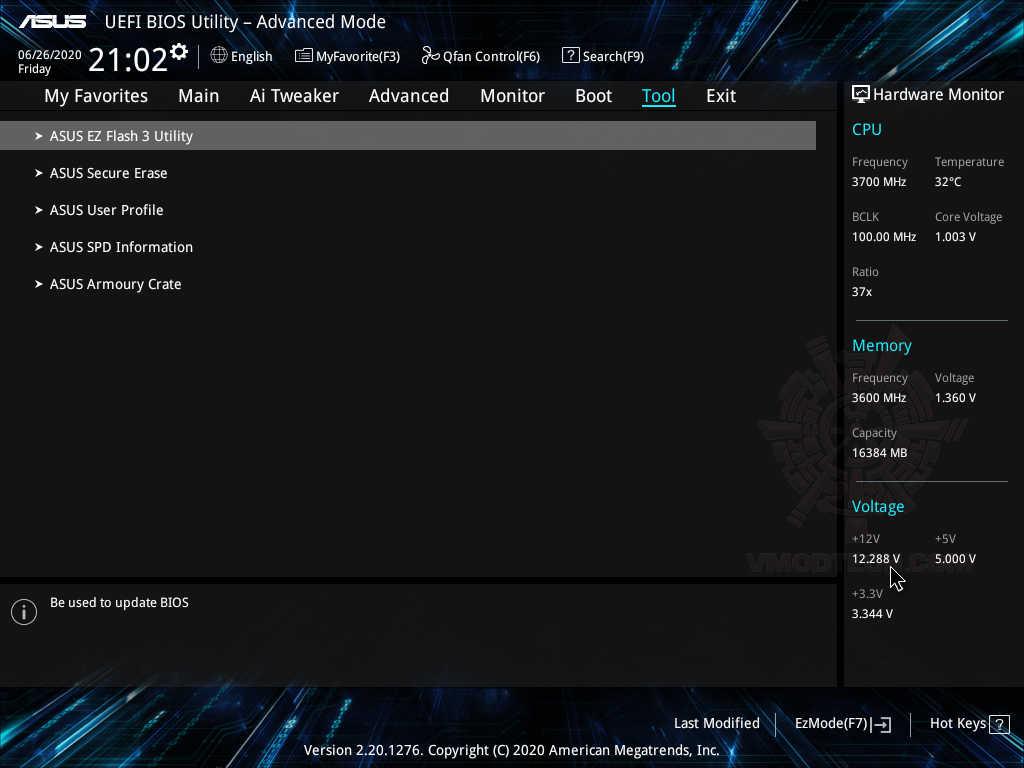Viewport: 1024px width, 768px height.
Task: Click the settings gear next to the clock
Action: [179, 52]
